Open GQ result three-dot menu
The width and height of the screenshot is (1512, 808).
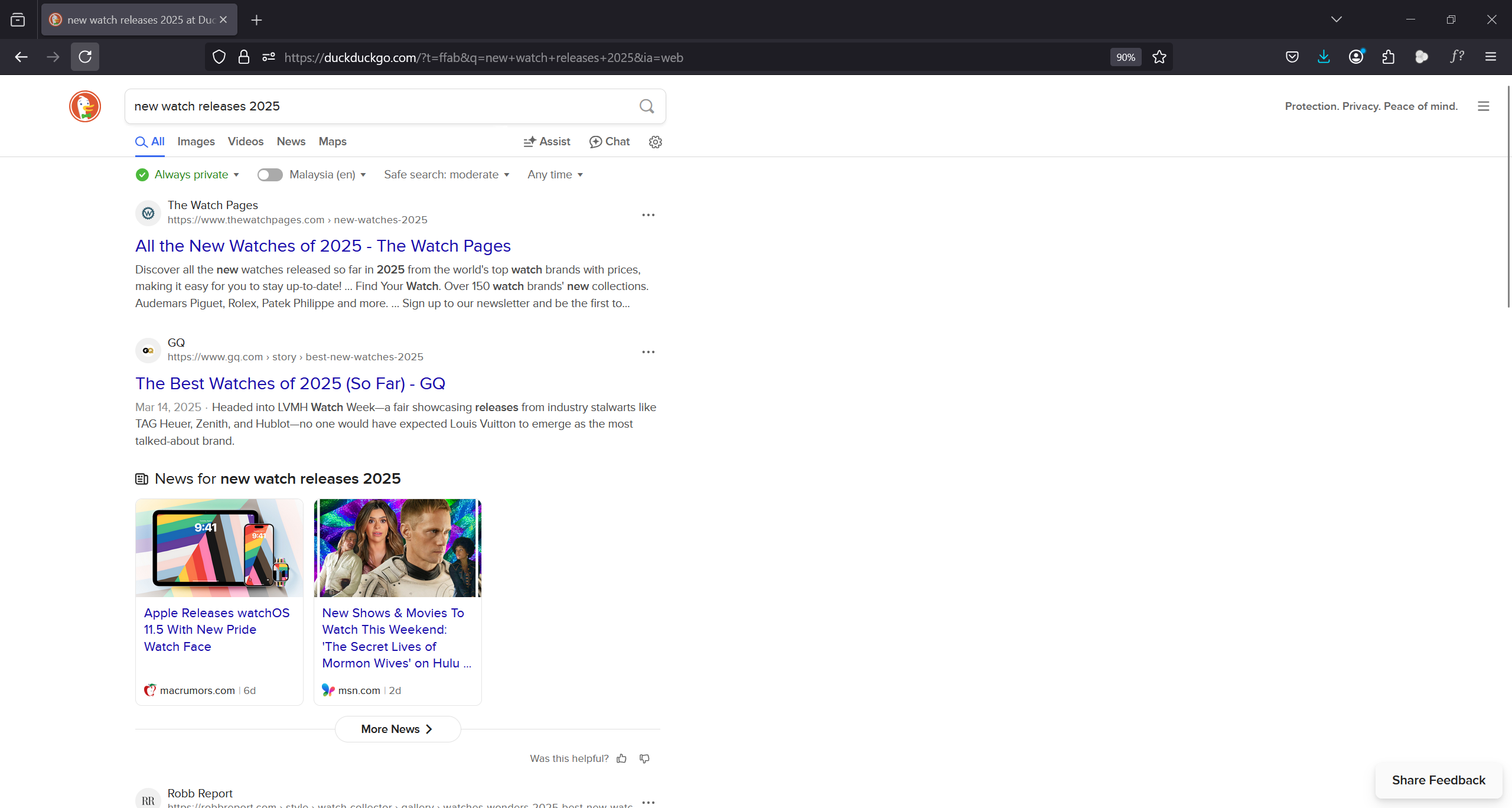(x=648, y=352)
